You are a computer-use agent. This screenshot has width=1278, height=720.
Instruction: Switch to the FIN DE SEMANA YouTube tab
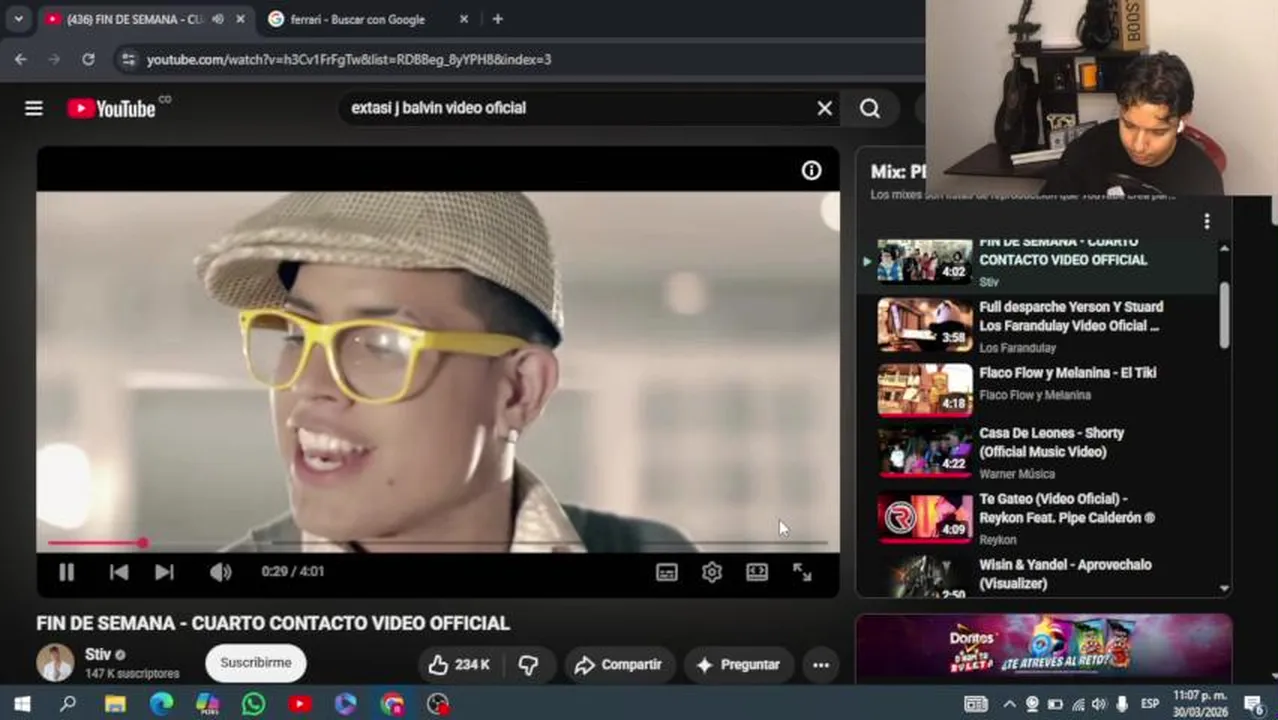(135, 19)
